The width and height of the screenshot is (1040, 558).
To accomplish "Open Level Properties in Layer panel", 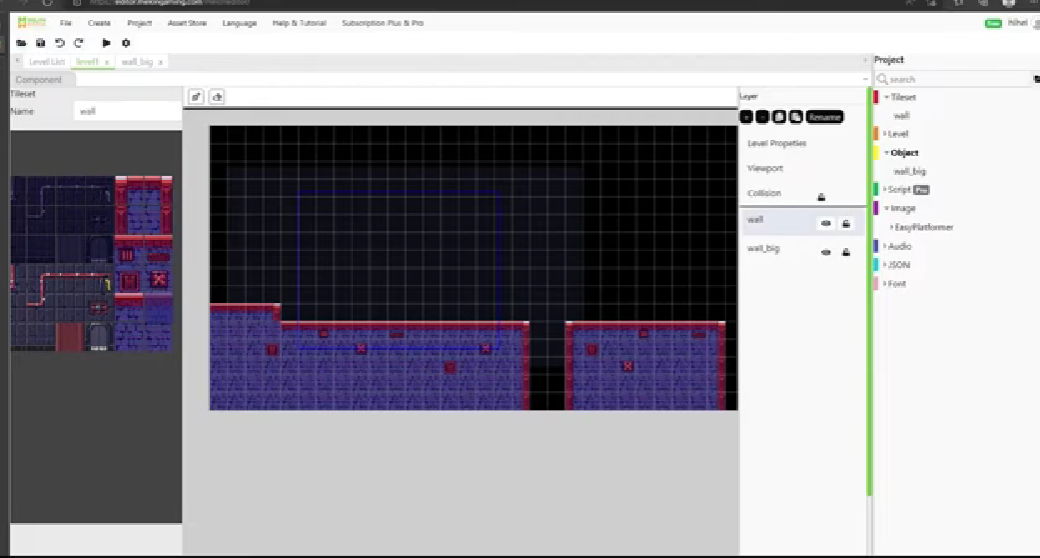I will (x=777, y=143).
